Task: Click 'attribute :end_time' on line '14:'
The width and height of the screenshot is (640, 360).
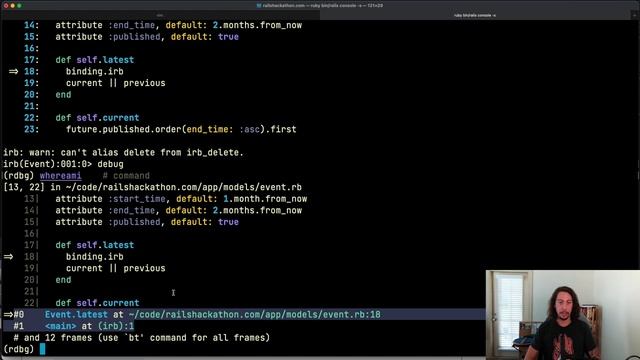Action: pyautogui.click(x=105, y=25)
